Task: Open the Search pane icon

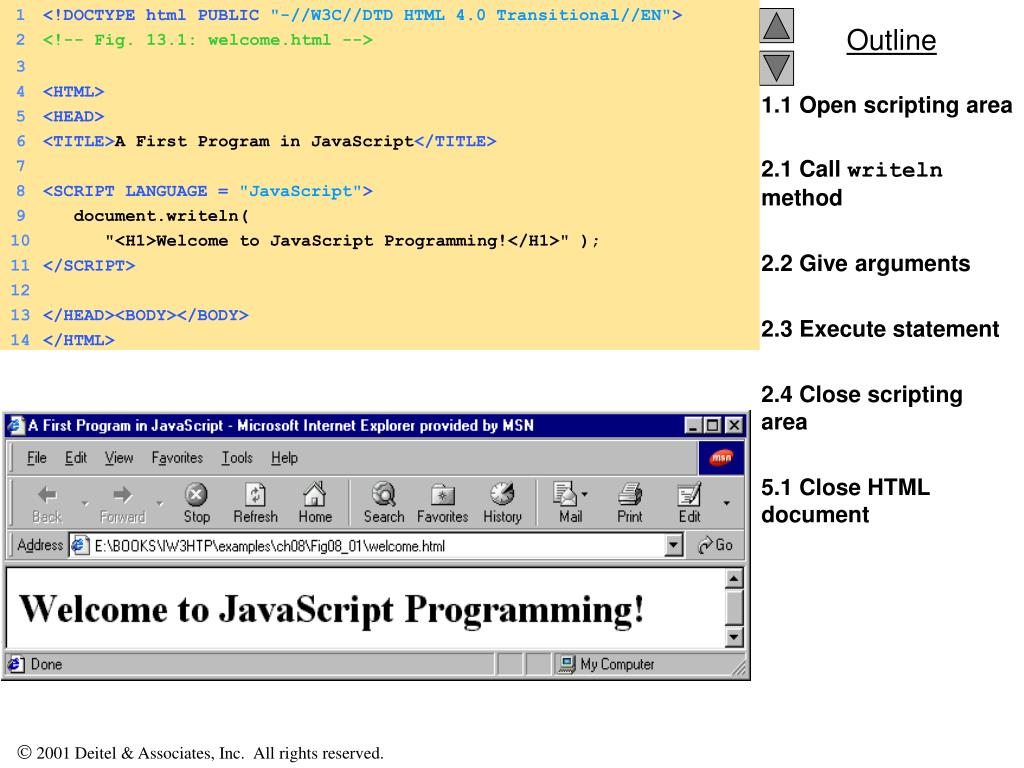Action: 384,494
